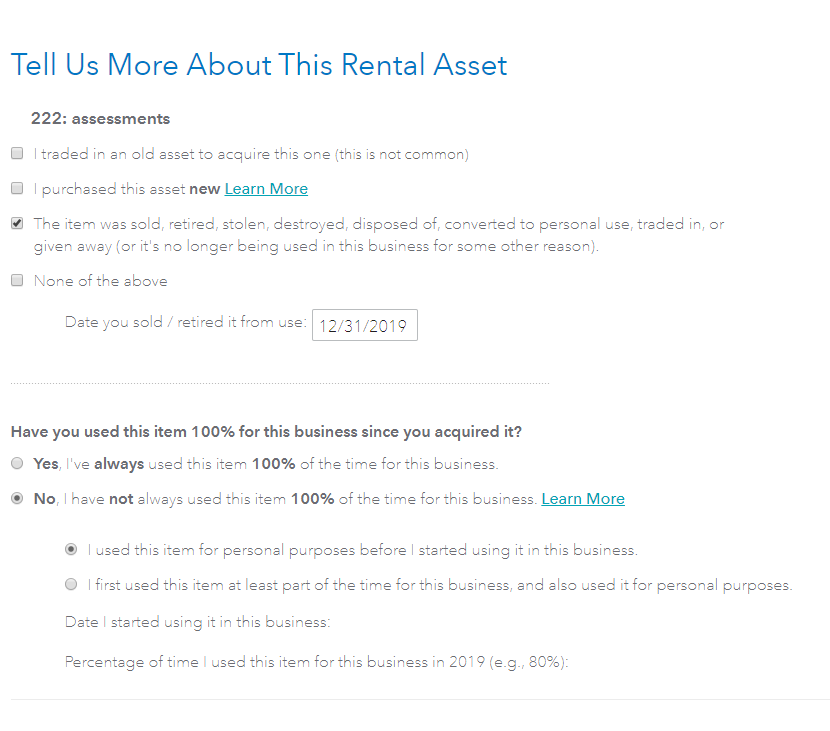830x731 pixels.
Task: Click the "given away" line of disposal text
Action: [316, 246]
